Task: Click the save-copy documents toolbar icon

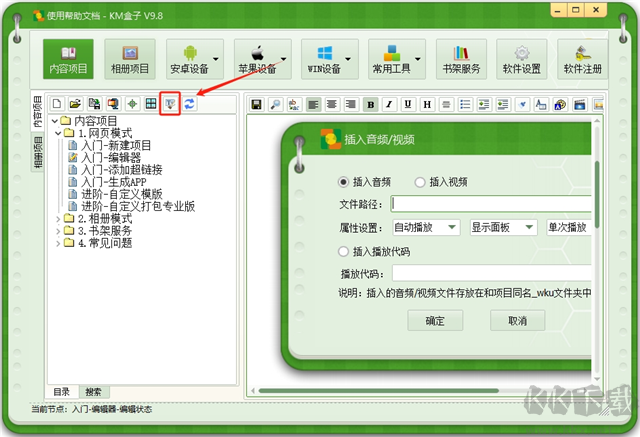Action: 94,104
